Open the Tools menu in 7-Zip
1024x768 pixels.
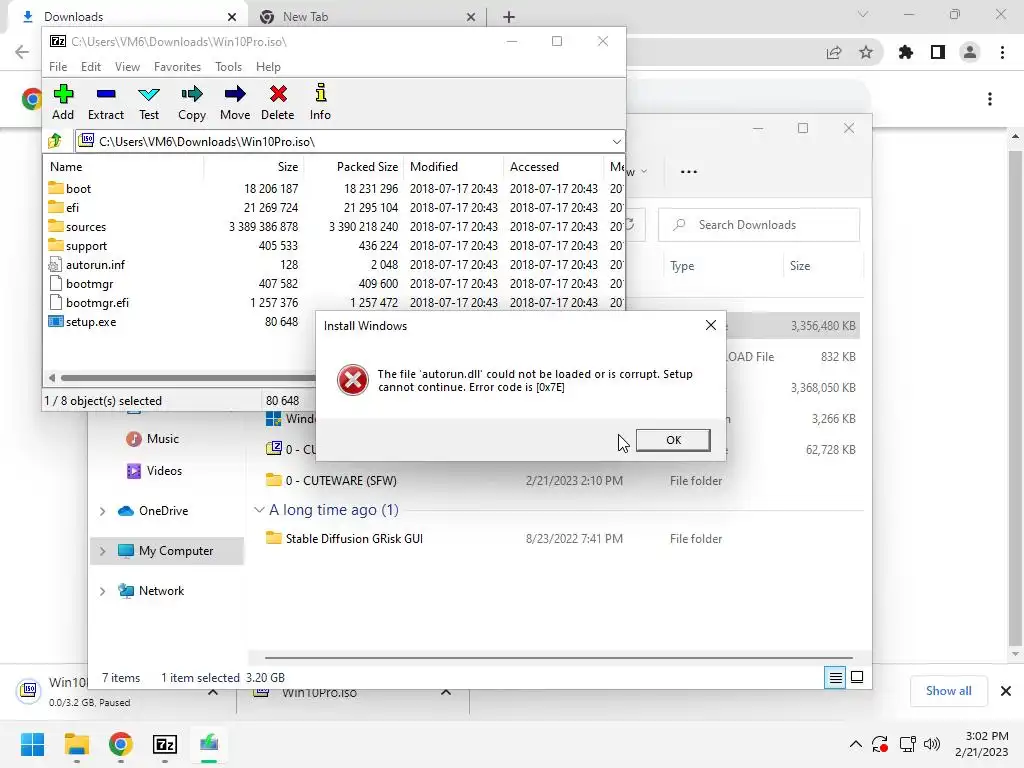pyautogui.click(x=229, y=67)
